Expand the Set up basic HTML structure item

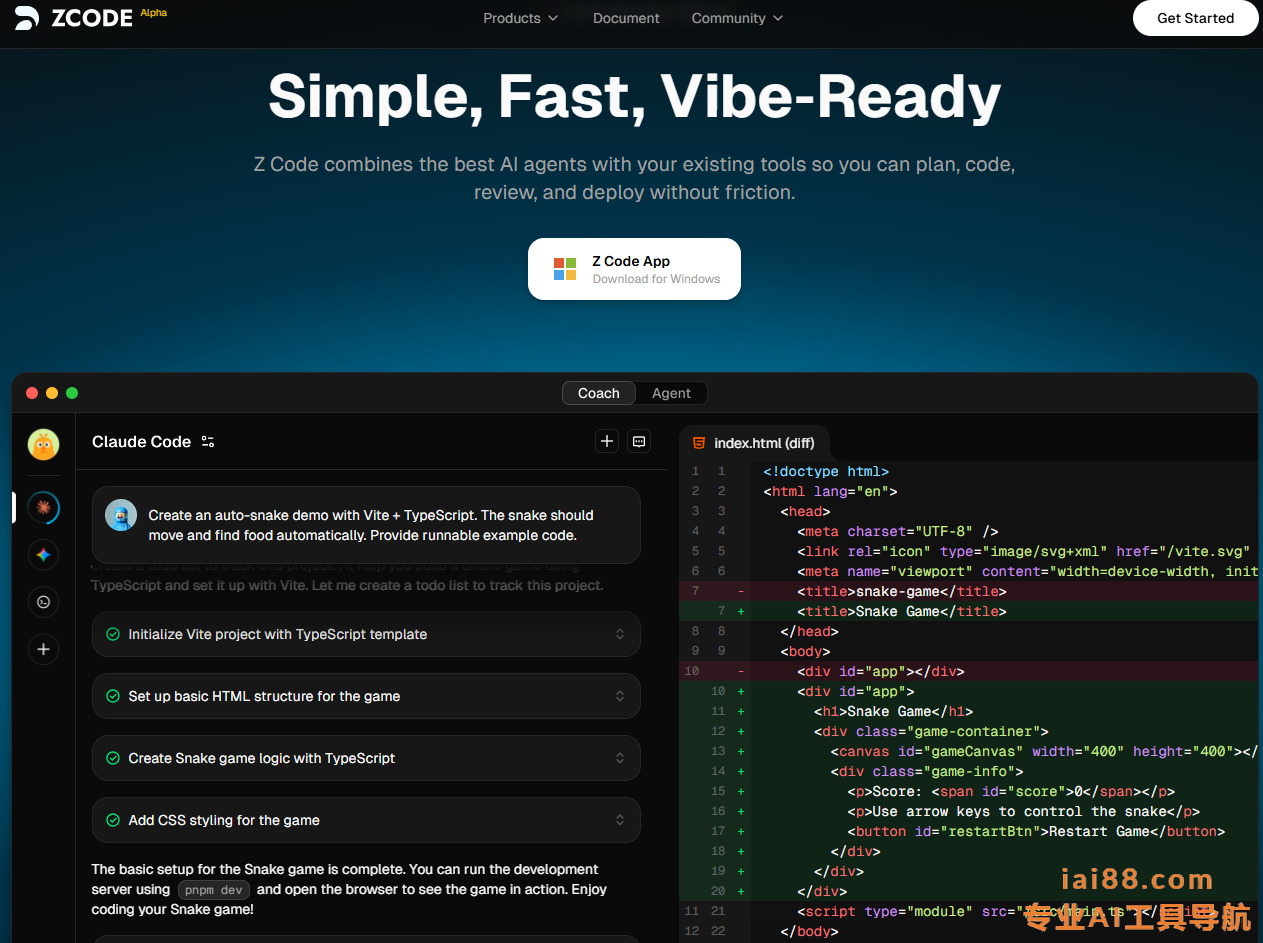[620, 696]
